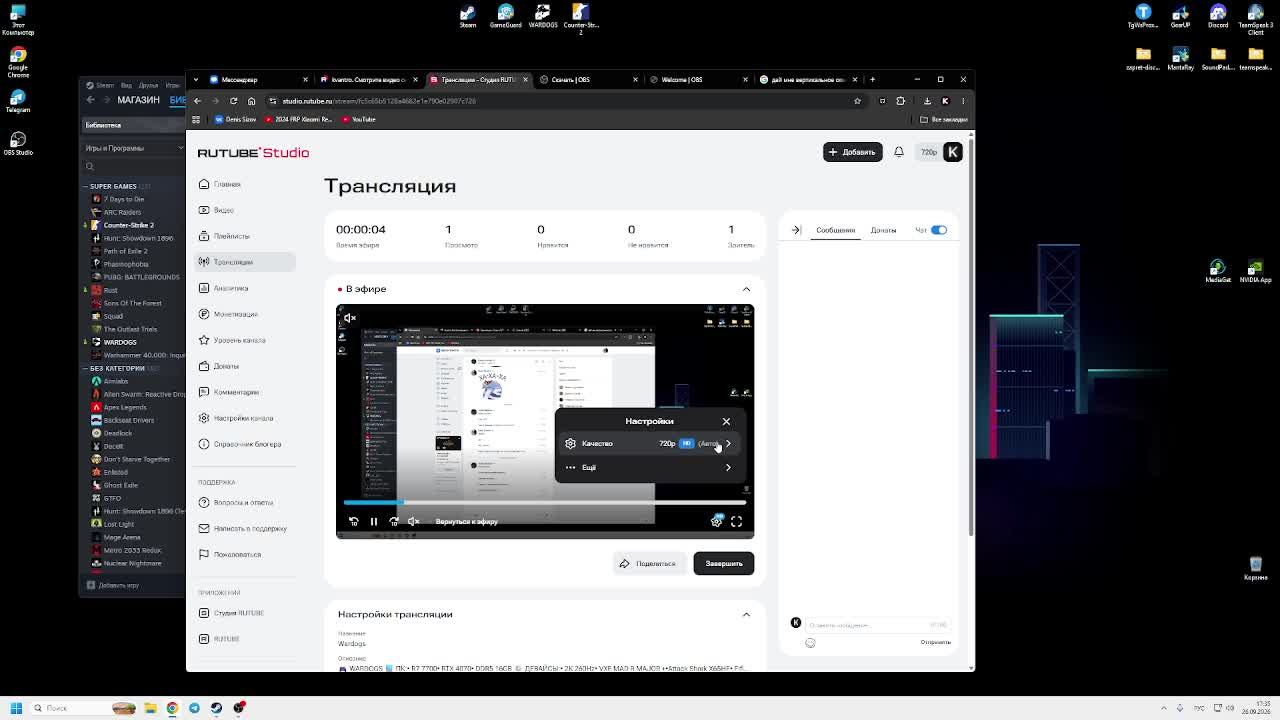Open the OBS Studio desktop shortcut
Viewport: 1280px width, 720px height.
click(18, 143)
